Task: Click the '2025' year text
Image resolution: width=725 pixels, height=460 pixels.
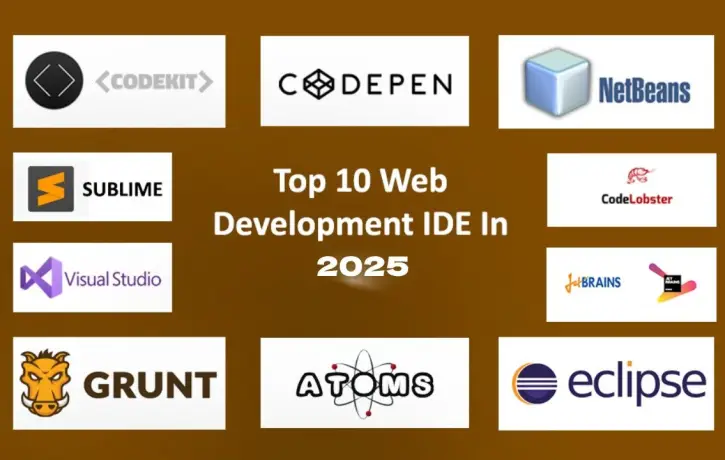Action: click(x=363, y=267)
